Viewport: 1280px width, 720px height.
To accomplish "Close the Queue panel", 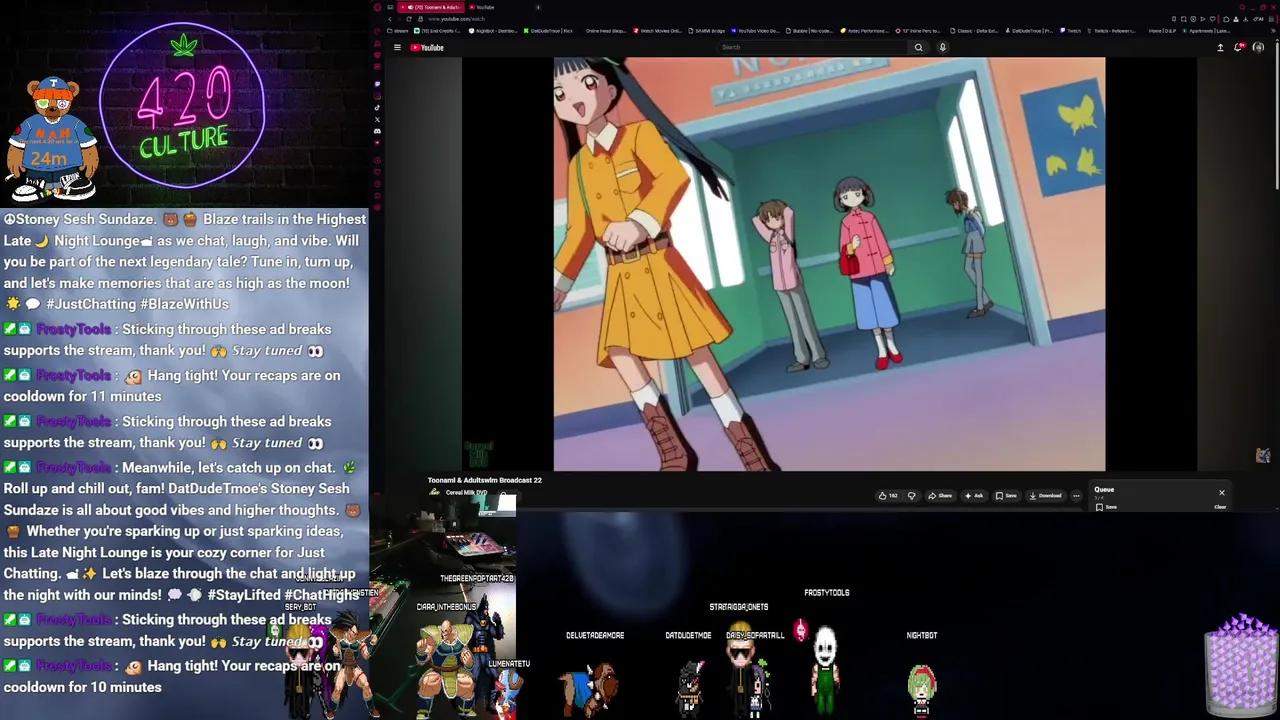I will click(1221, 492).
